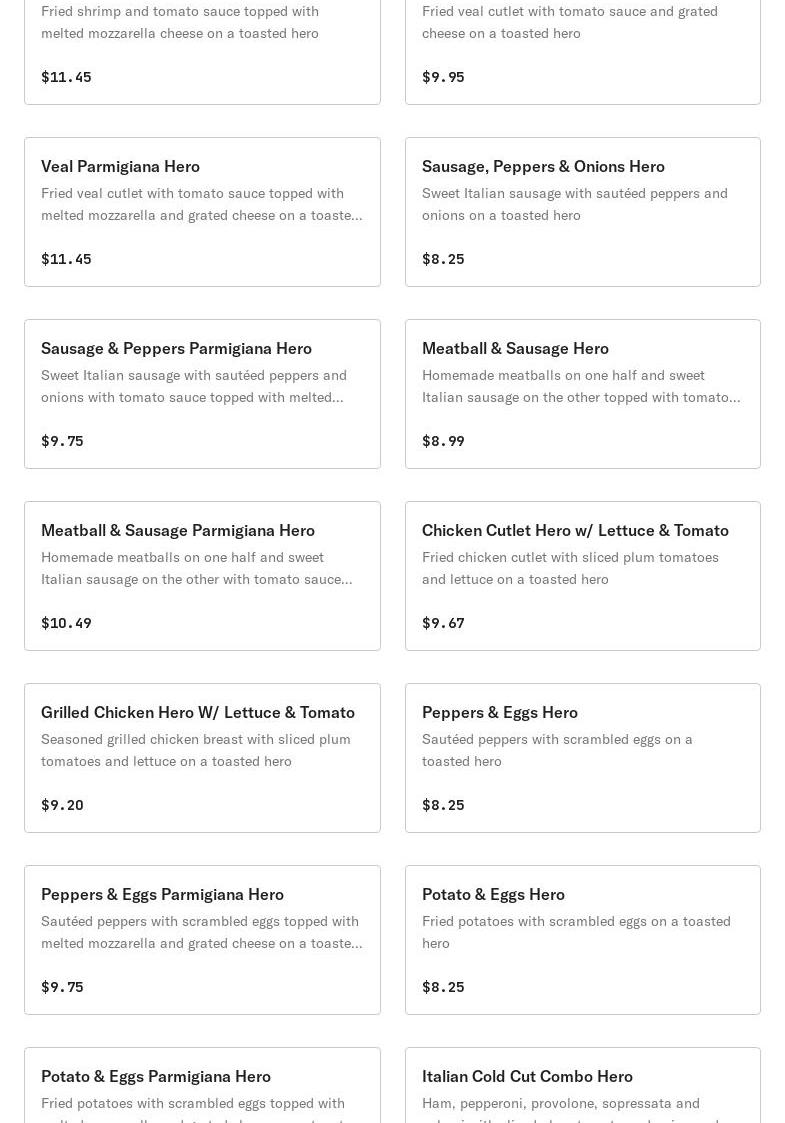Screen dimensions: 785x1123
Task: Click the "Fried chicken cutlet with sliced plum tomatoes" description
Action: (570, 568)
